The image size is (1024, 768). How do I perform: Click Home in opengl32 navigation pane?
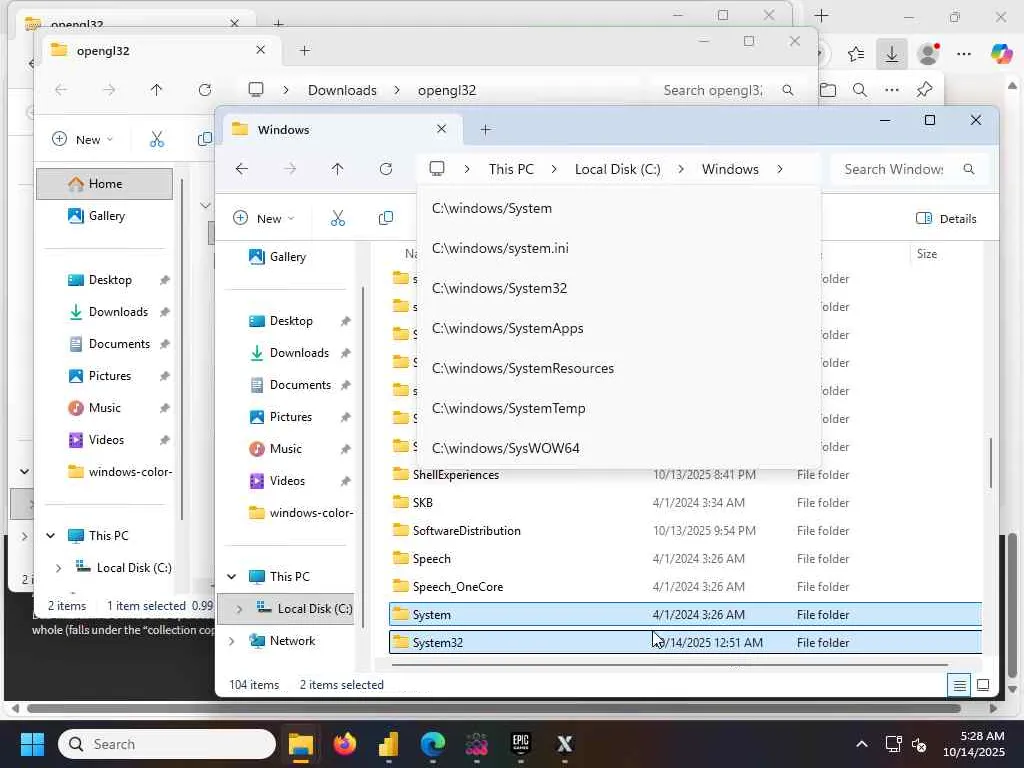tap(104, 184)
